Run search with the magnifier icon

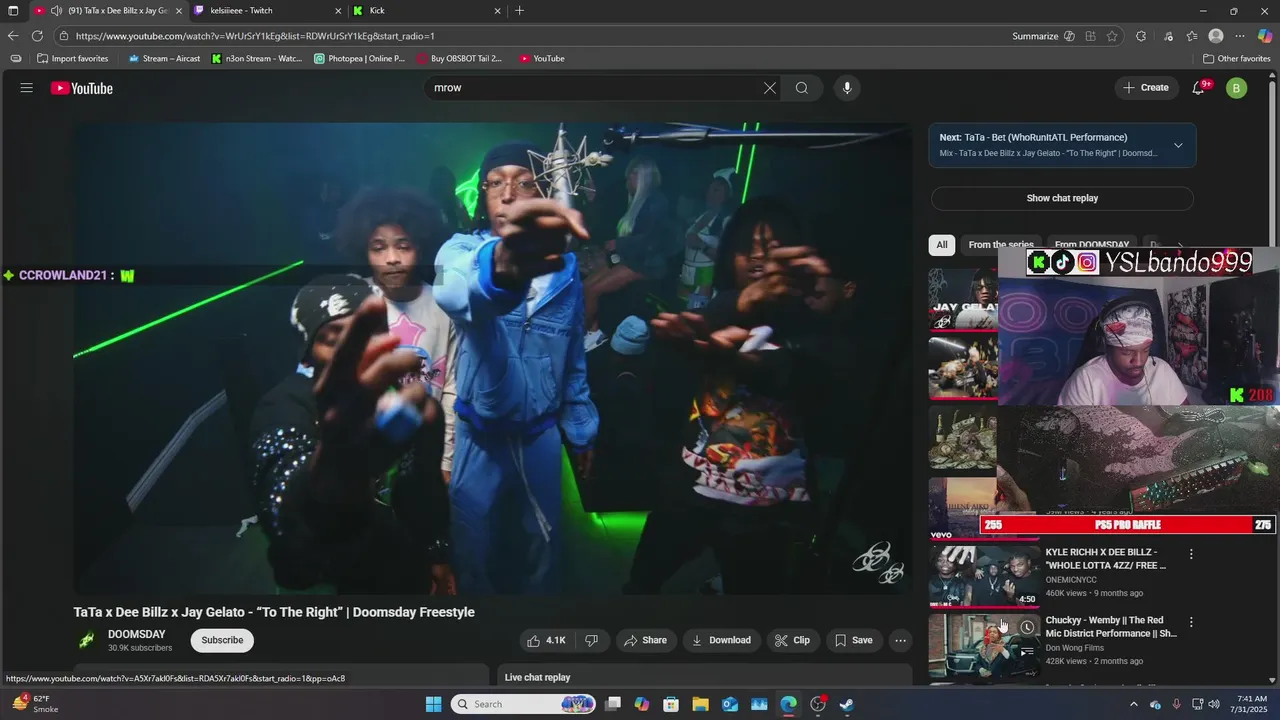coord(802,88)
